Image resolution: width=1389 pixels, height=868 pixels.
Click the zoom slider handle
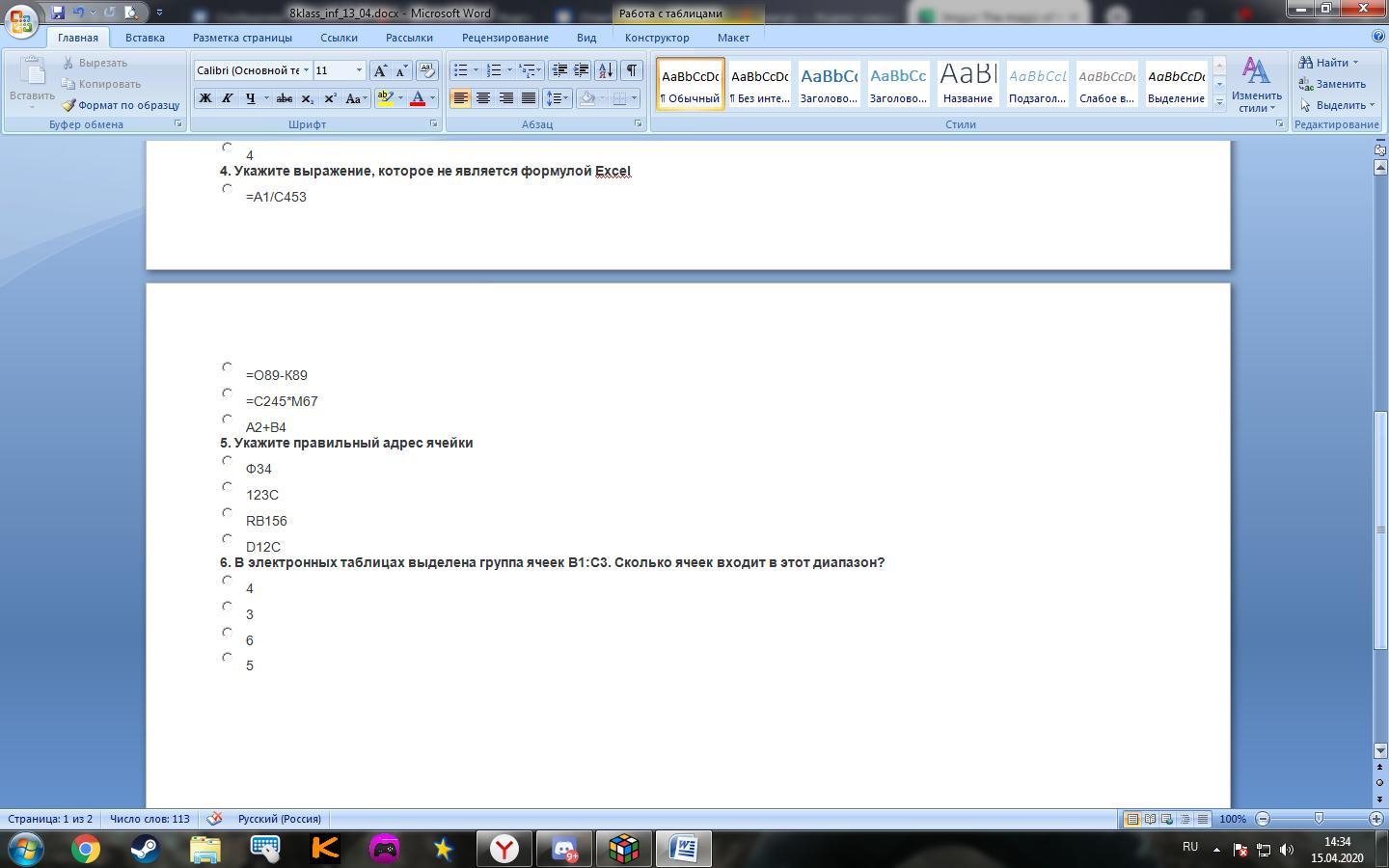1319,819
